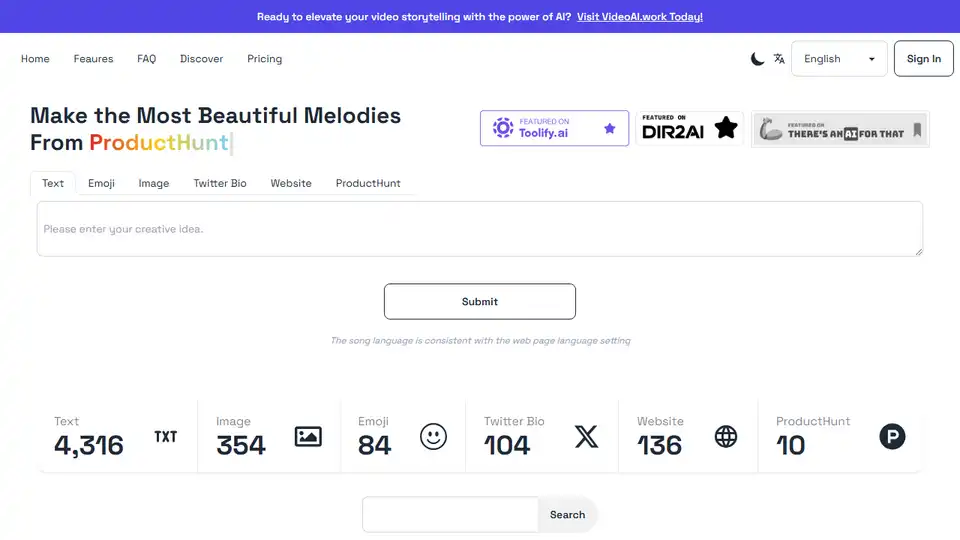Screen dimensions: 960x540
Task: Select the ProductHunt tab
Action: [368, 183]
